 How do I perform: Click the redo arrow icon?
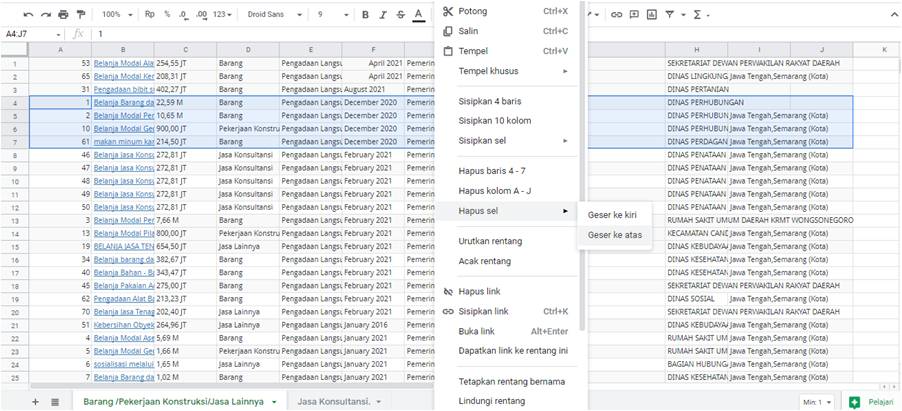(x=45, y=14)
